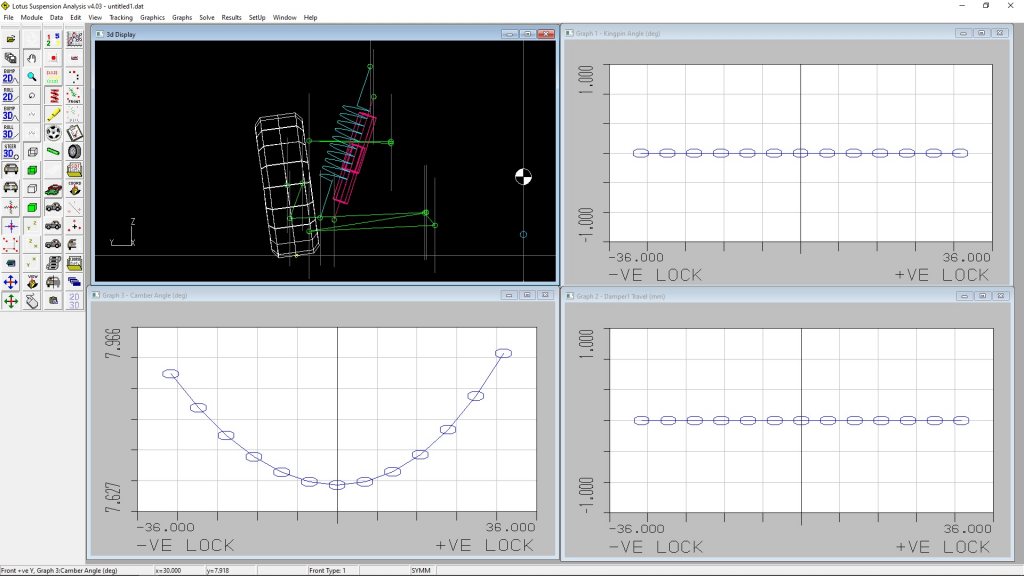Click the 'Graph 2 - Damper1 Travel (mm)' title
Screen dimensions: 1024x576
click(620, 296)
